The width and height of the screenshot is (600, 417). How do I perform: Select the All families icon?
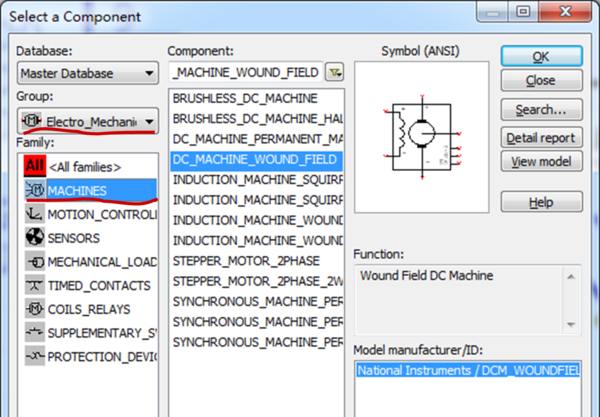33,167
